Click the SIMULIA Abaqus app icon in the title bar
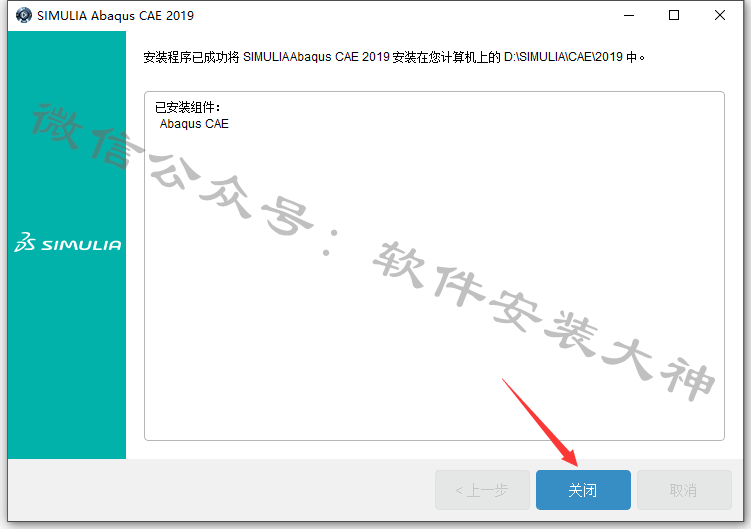 coord(23,15)
